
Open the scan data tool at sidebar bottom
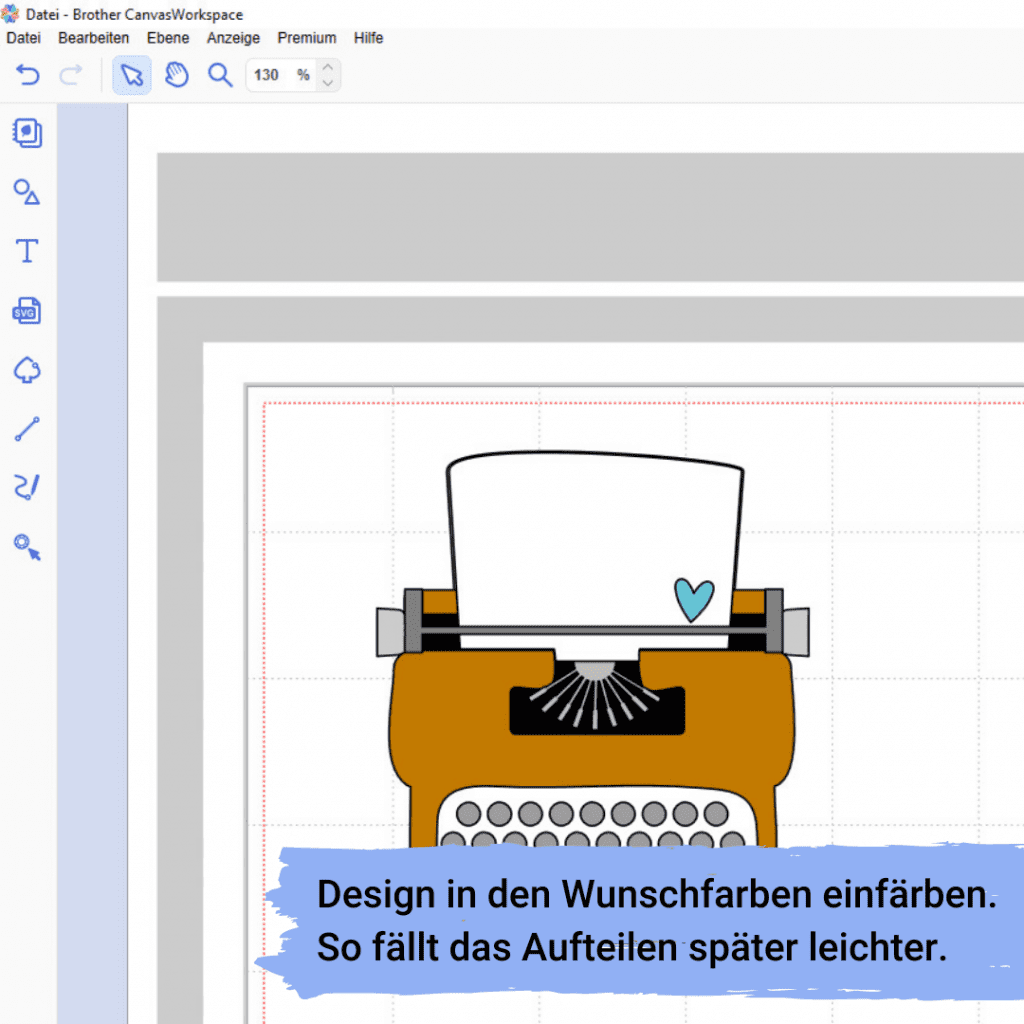(26, 547)
